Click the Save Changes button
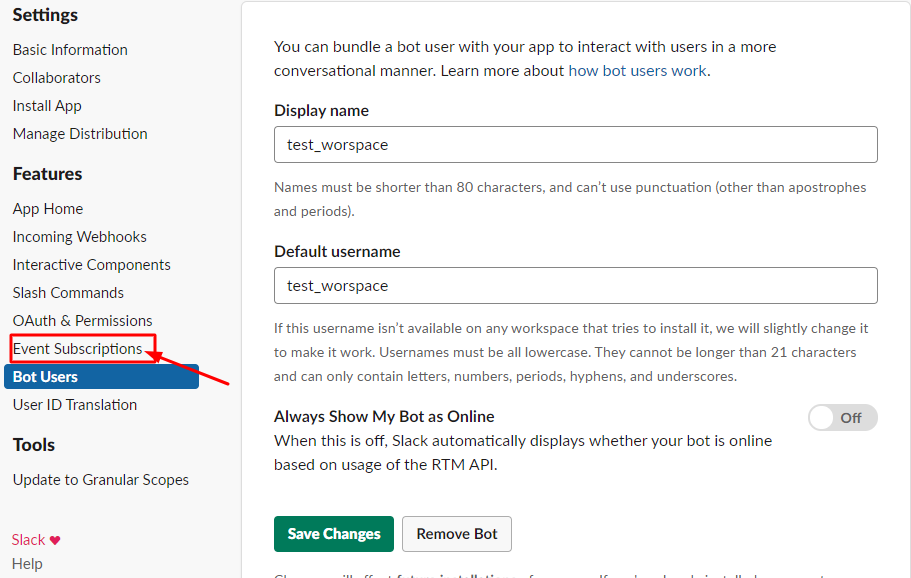 pos(334,534)
